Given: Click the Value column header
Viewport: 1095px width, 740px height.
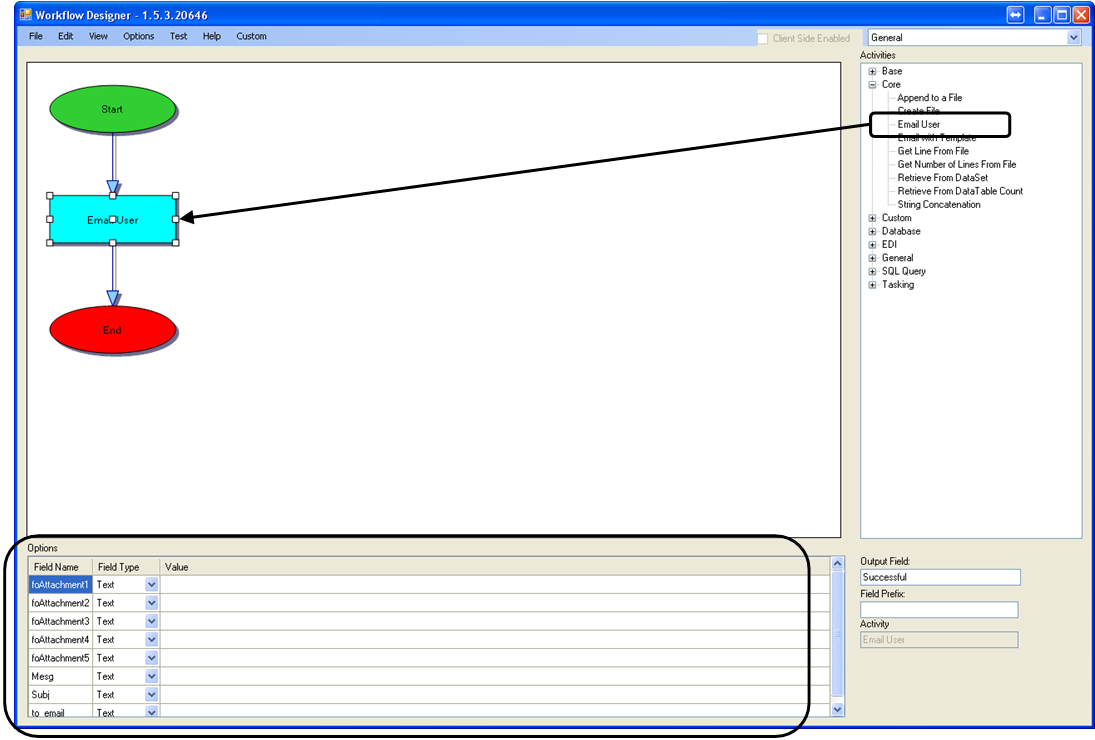Looking at the screenshot, I should (495, 567).
